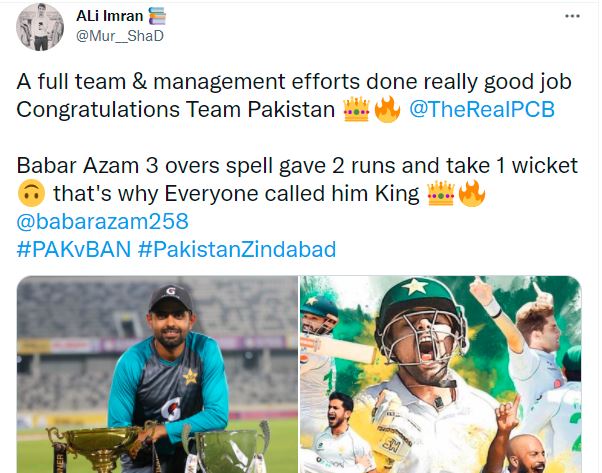
Task: Open the #PakistanZindabad hashtag
Action: 236,249
